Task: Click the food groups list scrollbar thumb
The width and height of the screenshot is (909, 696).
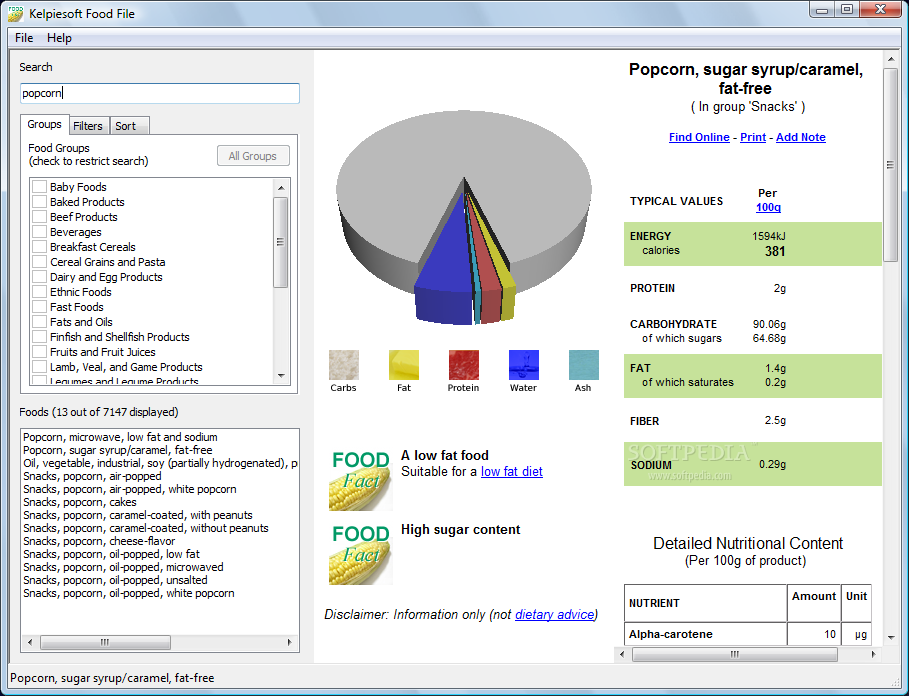Action: (281, 242)
